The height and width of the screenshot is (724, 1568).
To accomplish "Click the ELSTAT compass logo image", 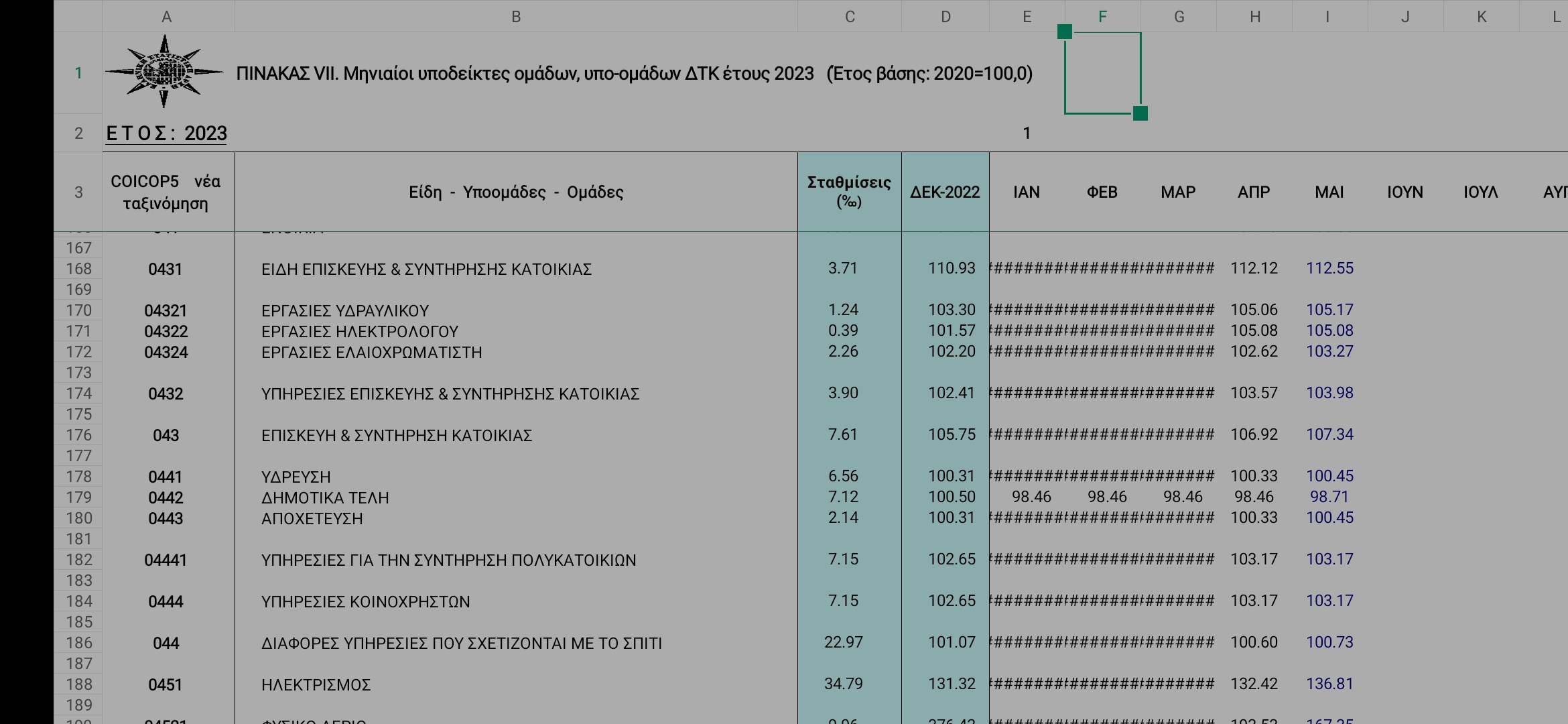I will (164, 71).
